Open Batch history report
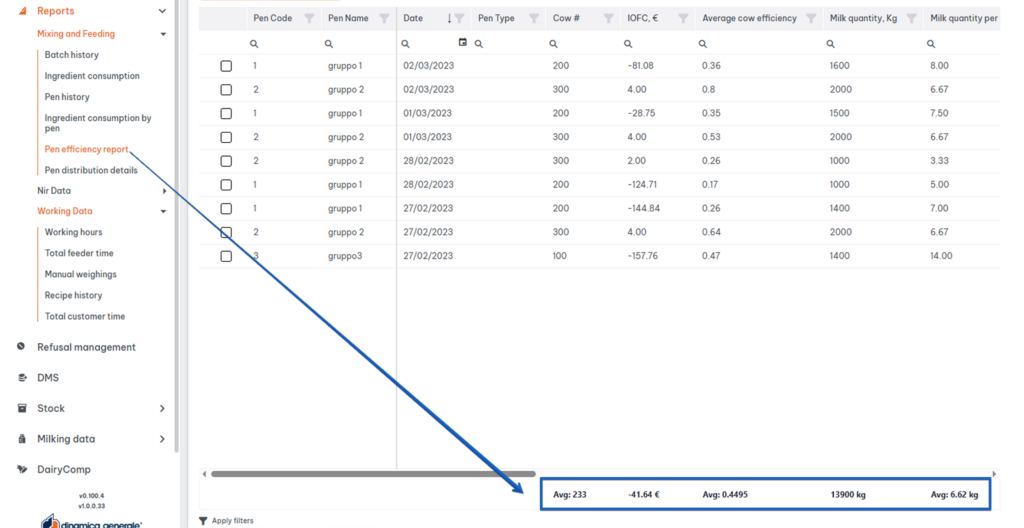 71,55
